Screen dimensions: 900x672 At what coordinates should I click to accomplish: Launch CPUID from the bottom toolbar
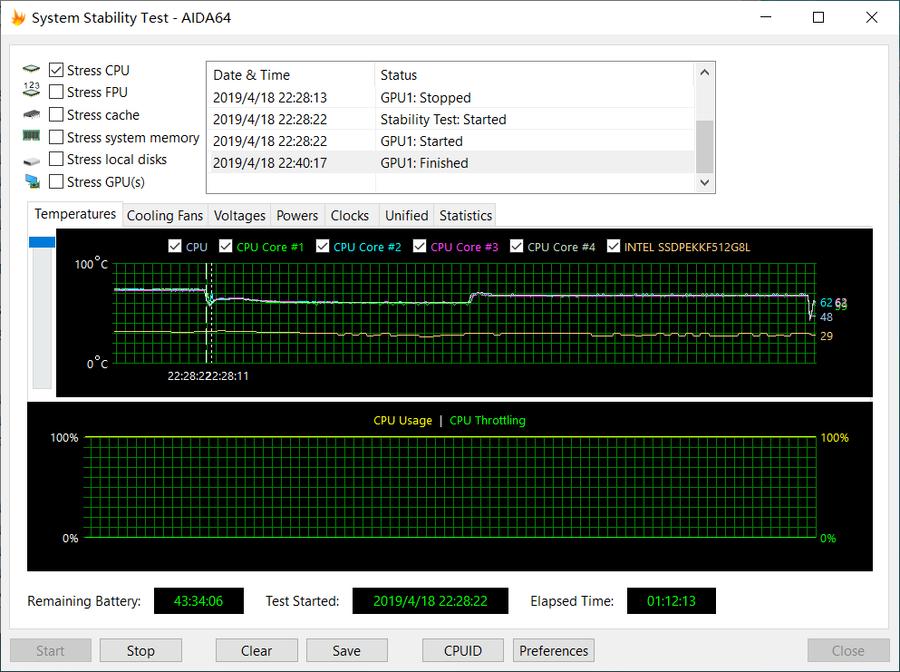click(x=462, y=650)
